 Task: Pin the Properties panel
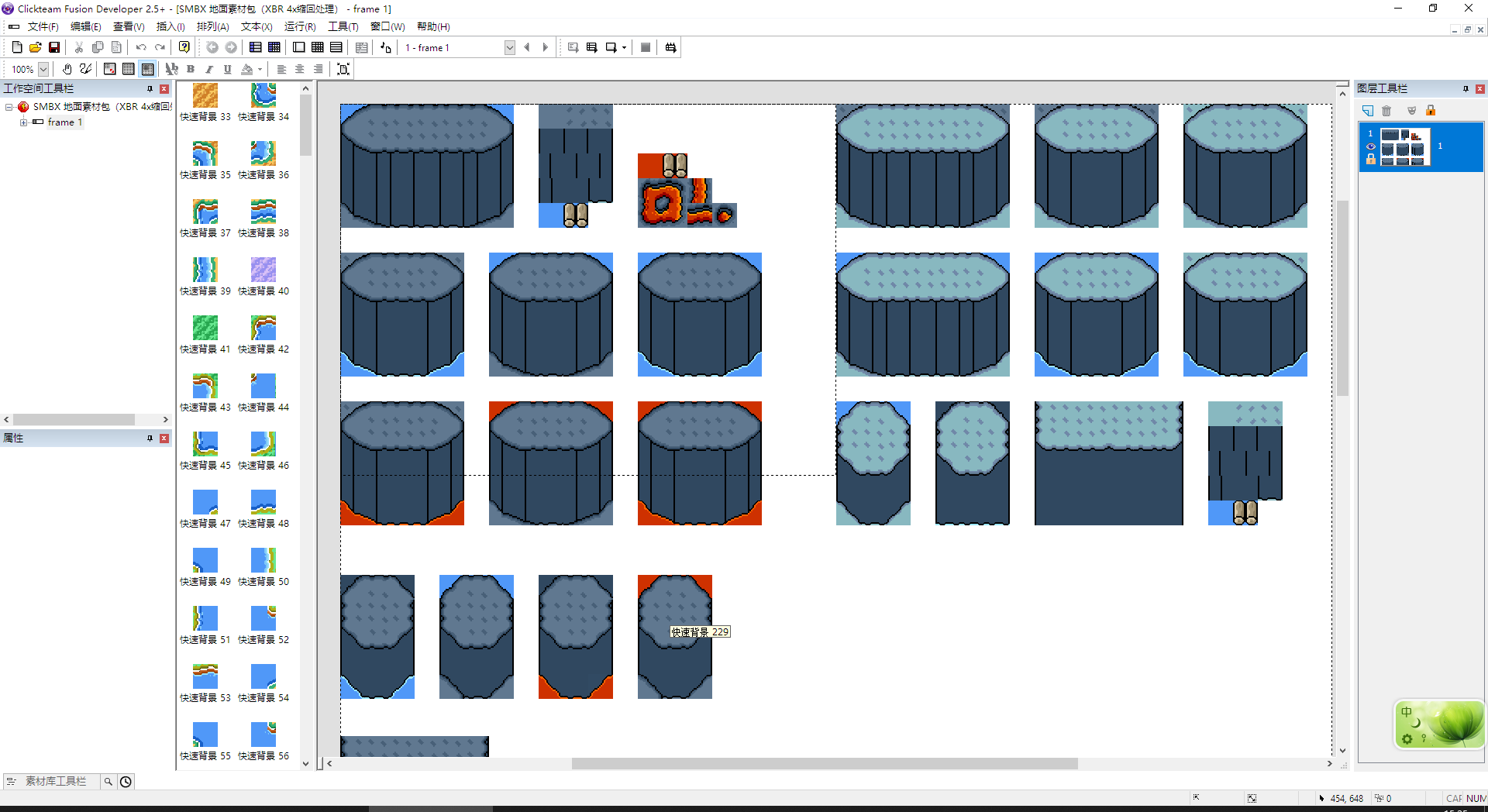tap(150, 439)
